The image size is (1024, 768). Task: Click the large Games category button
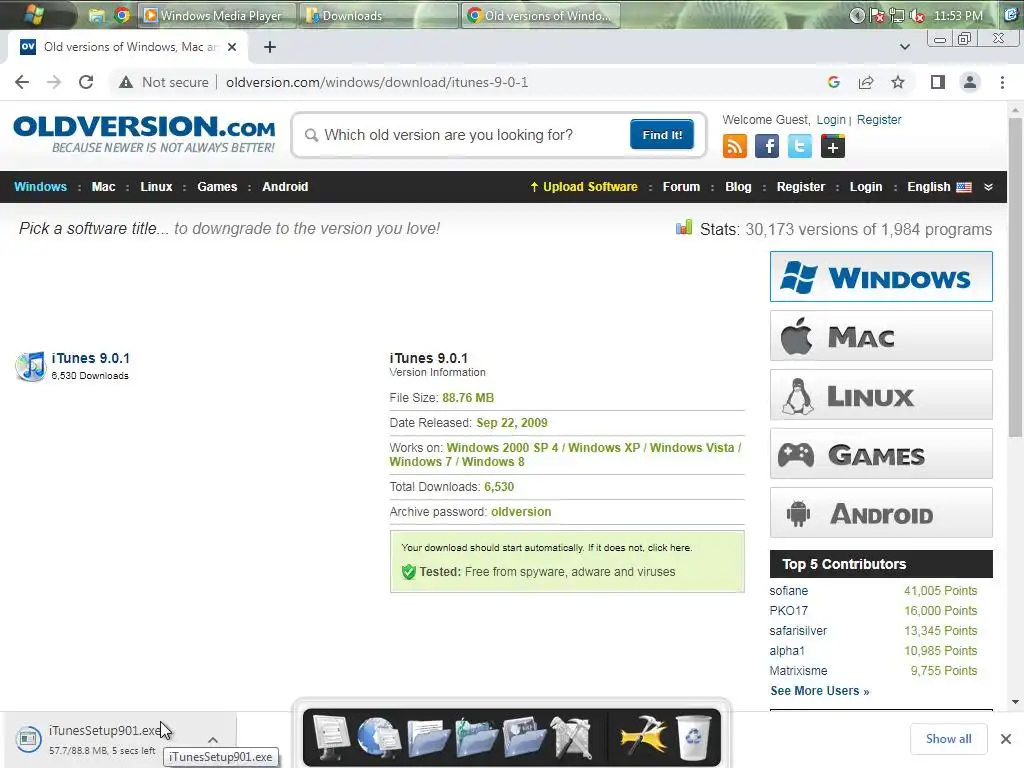pos(881,454)
